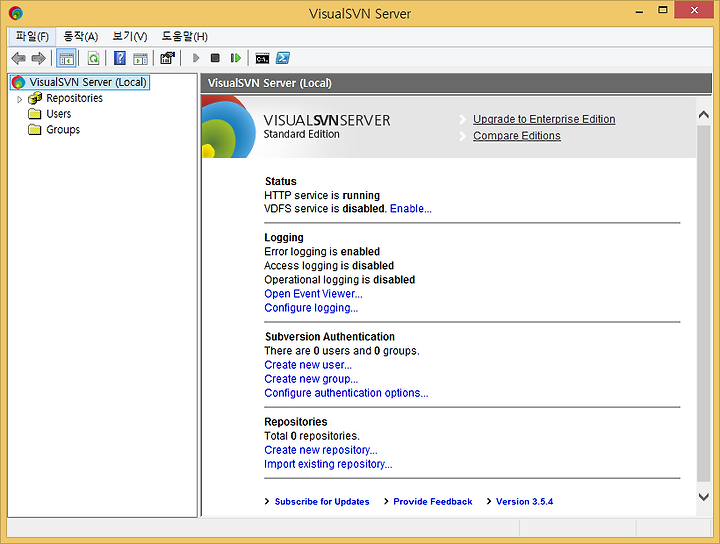Click the Import existing repository... link
This screenshot has height=544, width=720.
328,465
